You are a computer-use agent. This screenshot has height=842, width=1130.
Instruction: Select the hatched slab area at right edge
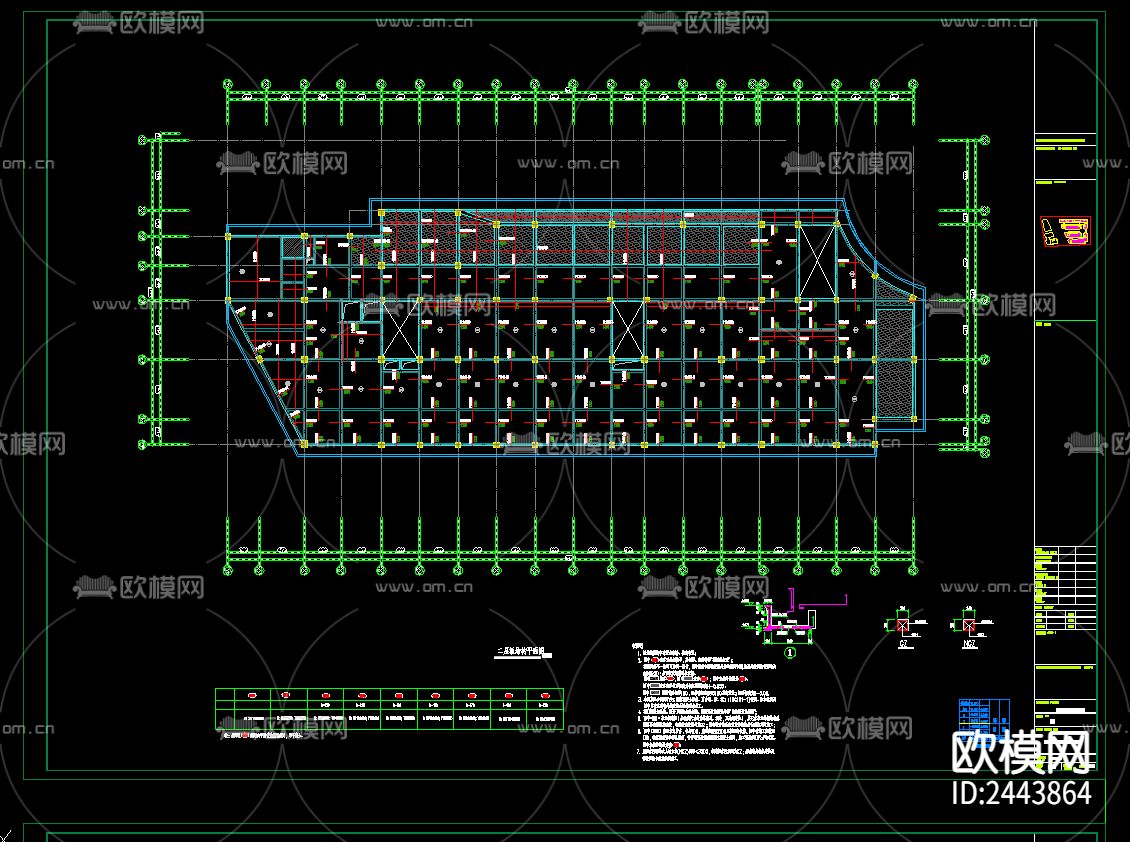click(895, 362)
